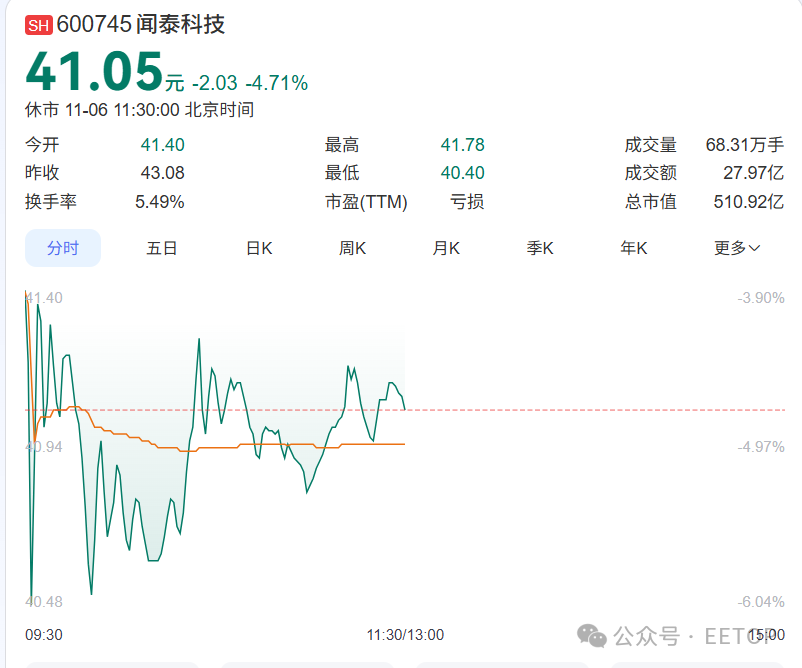Open the 日K daily candlestick view

point(258,248)
